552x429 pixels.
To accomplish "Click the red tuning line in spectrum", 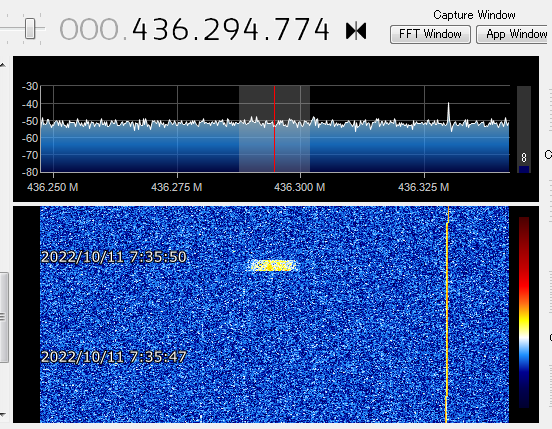I will 274,129.
